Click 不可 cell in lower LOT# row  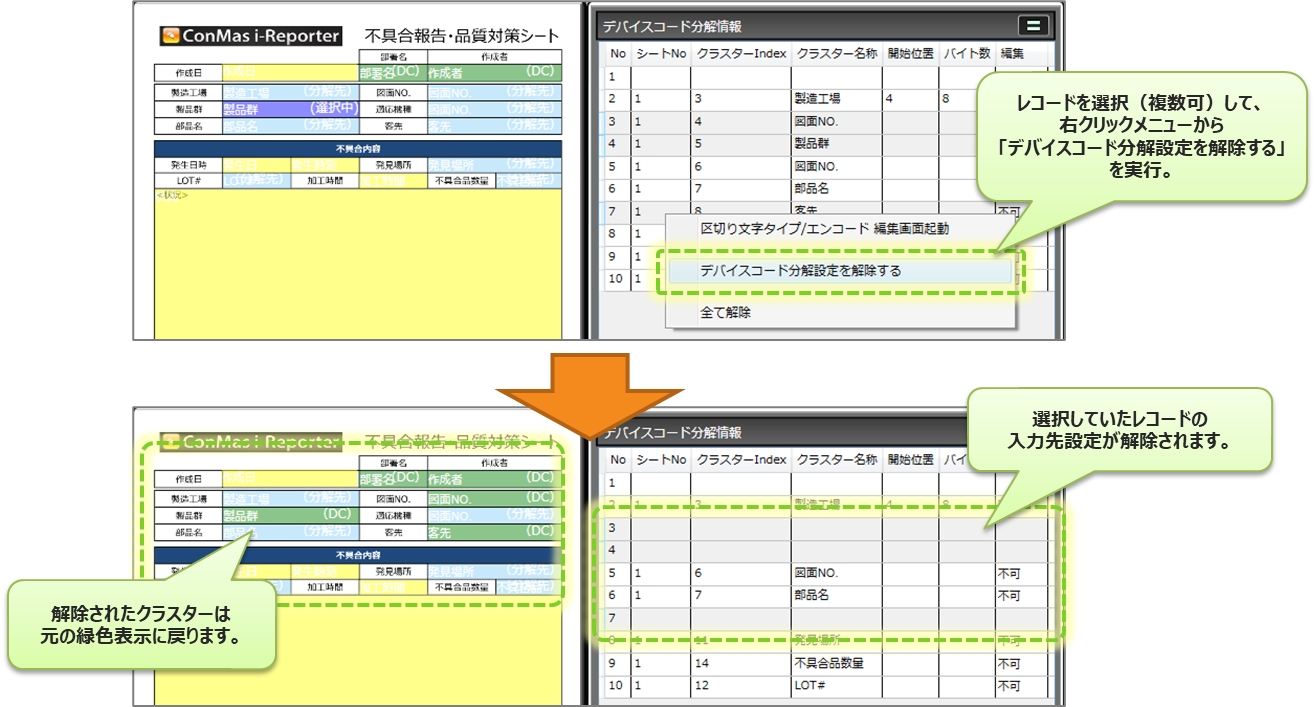[1020, 686]
